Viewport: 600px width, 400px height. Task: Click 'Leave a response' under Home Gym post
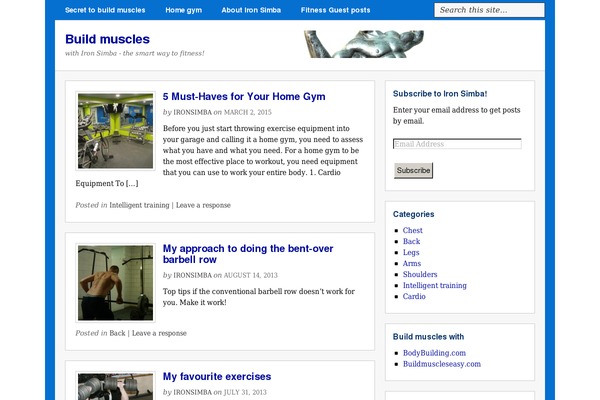click(x=203, y=205)
